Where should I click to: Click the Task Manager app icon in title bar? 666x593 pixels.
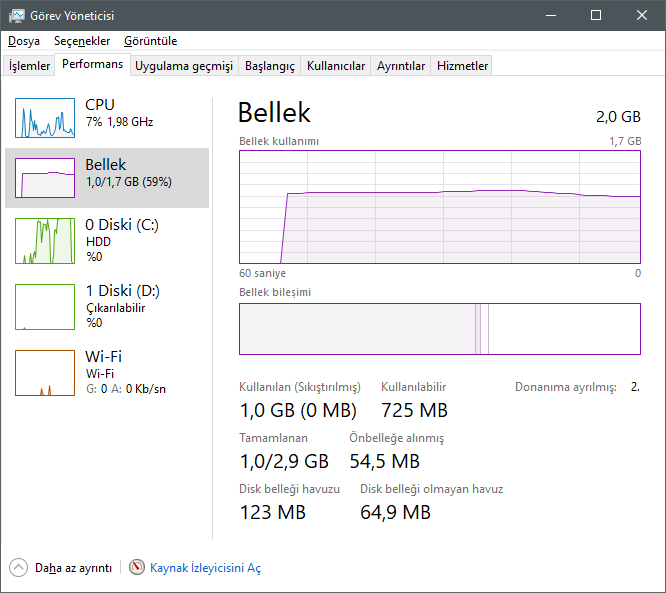tap(17, 15)
